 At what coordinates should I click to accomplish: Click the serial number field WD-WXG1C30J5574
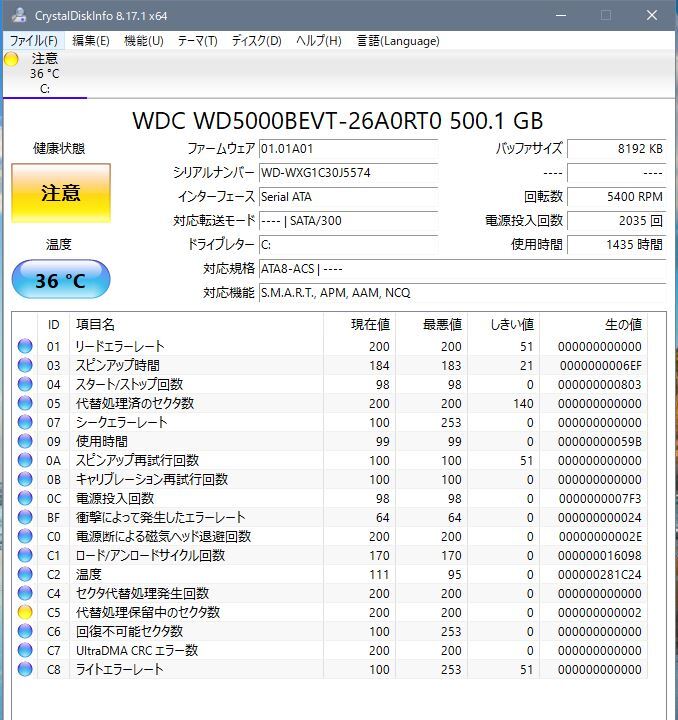tap(348, 173)
